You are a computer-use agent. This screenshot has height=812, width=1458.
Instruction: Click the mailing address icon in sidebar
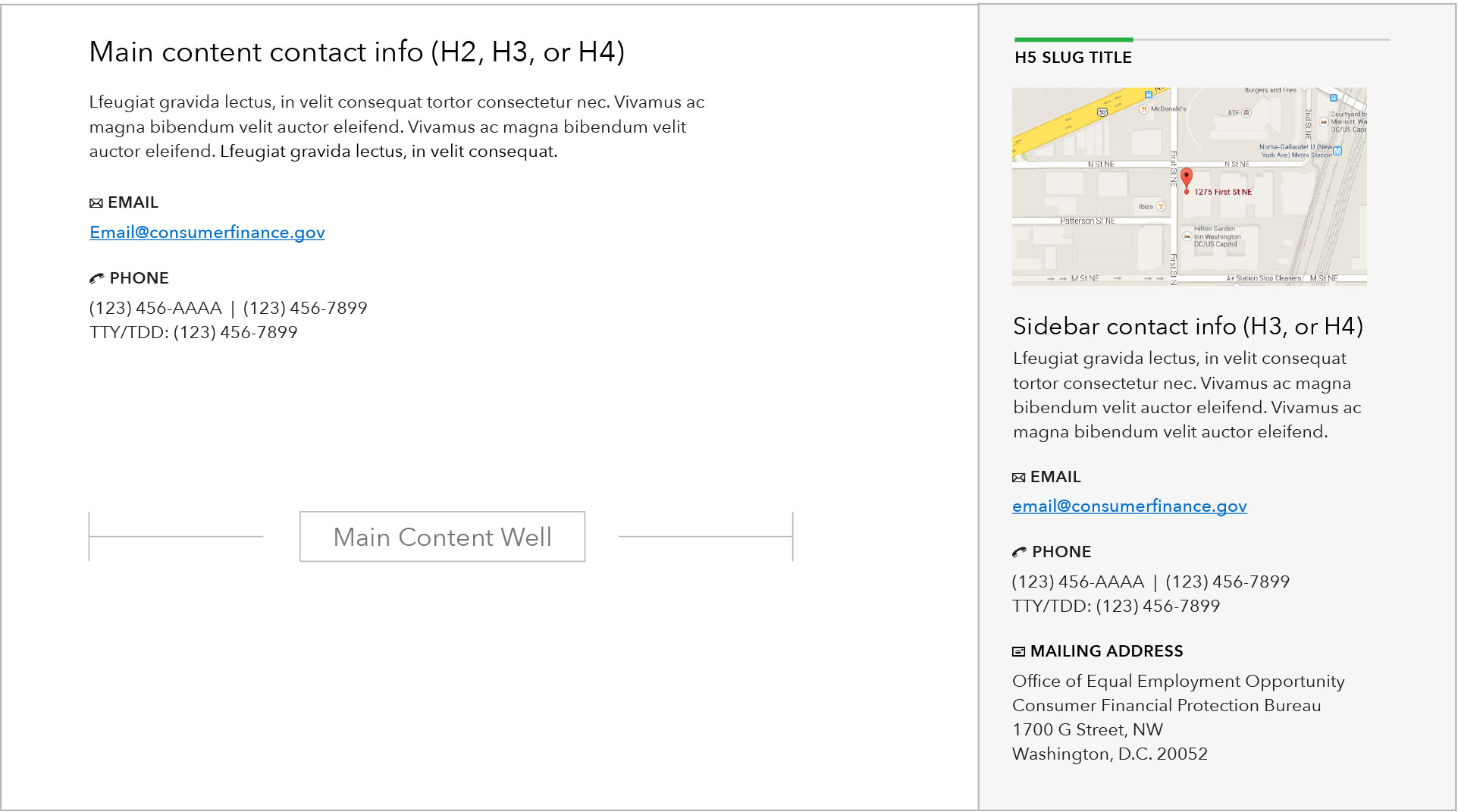(1018, 651)
